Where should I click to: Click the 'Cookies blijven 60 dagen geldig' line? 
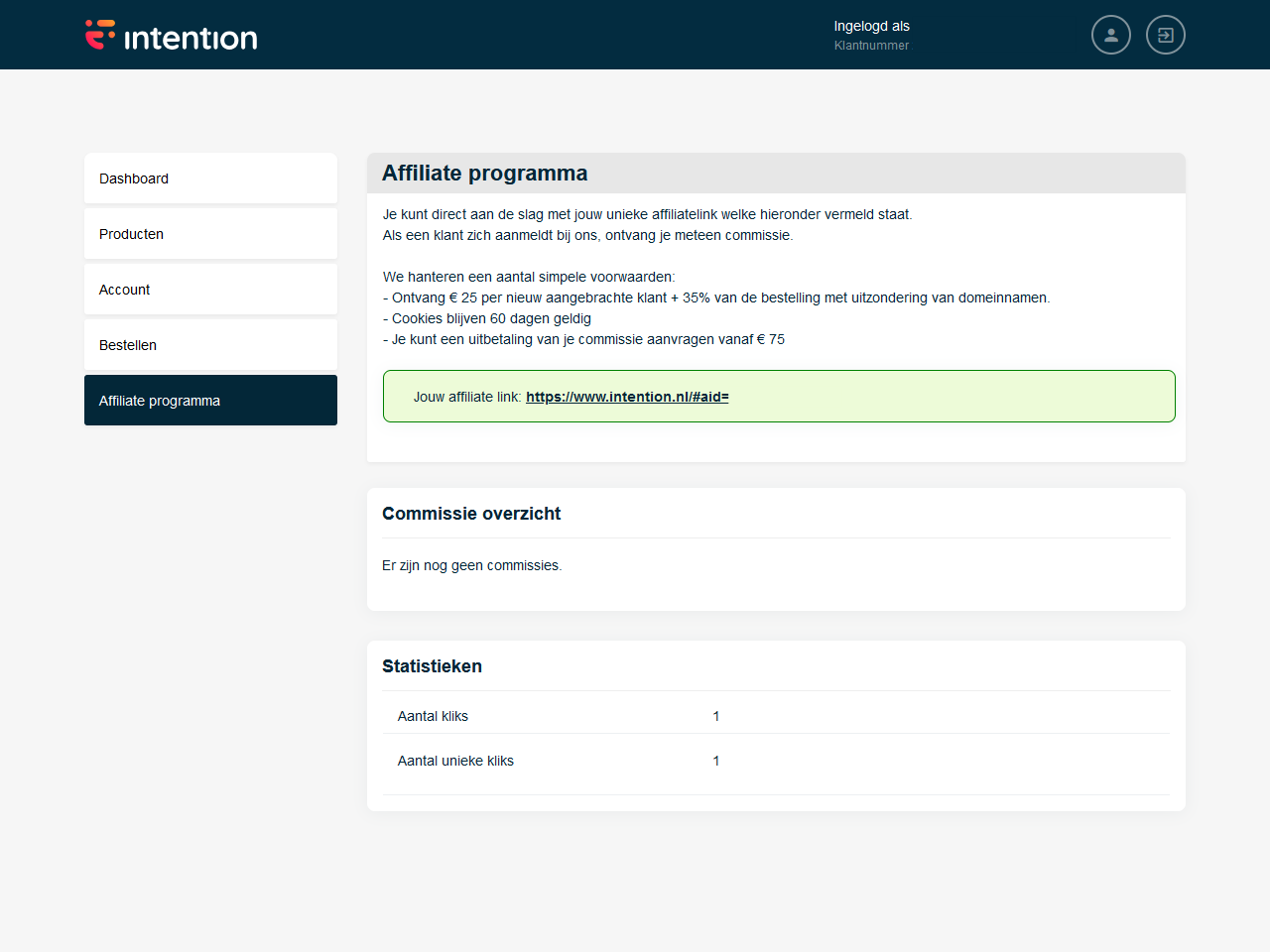coord(490,318)
